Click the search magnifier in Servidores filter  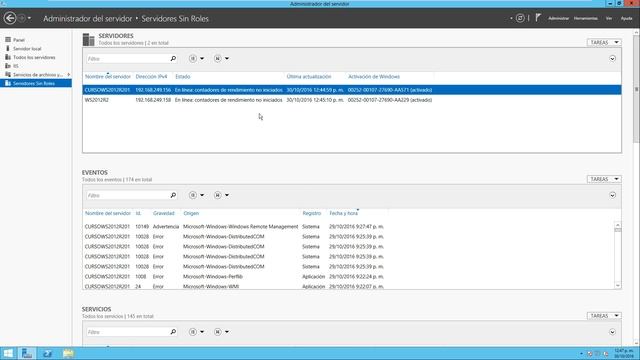pyautogui.click(x=173, y=59)
